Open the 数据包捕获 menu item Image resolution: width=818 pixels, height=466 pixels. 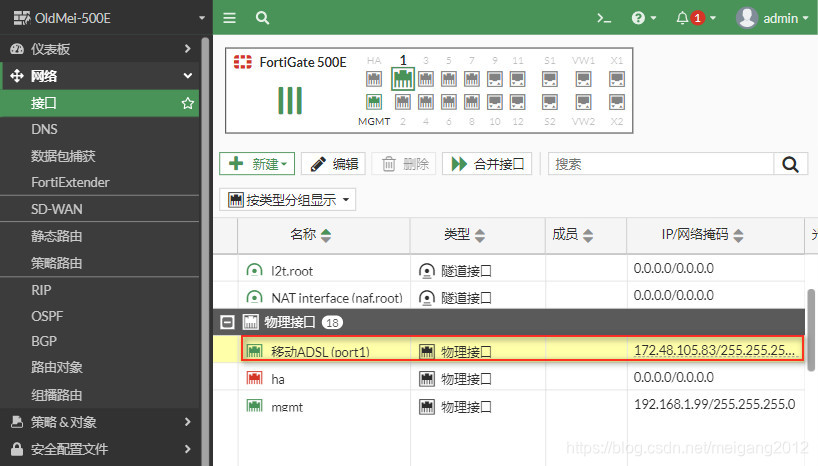pyautogui.click(x=100, y=156)
